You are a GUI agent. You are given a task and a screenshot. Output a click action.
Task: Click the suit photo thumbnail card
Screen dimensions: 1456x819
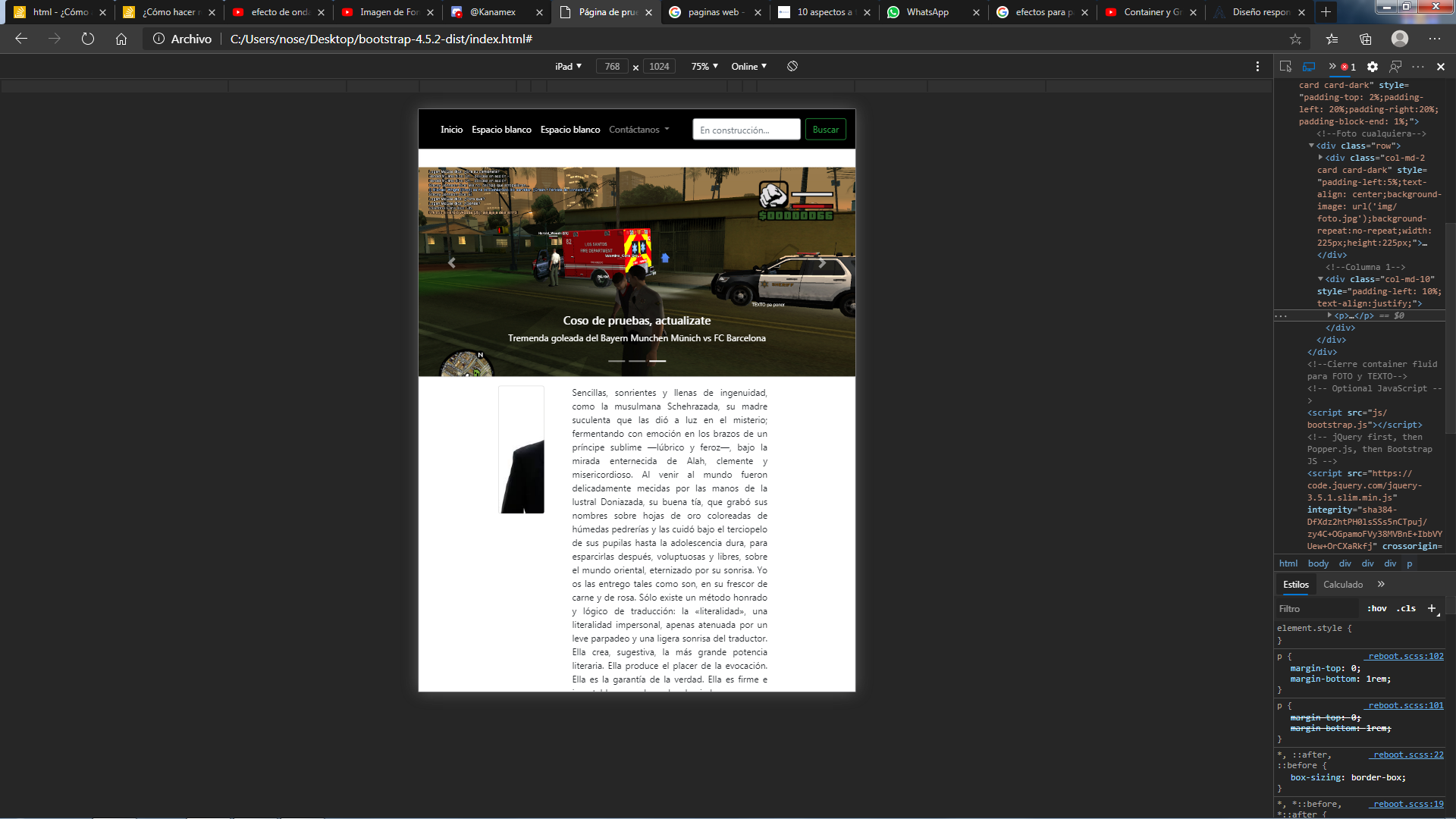click(521, 450)
